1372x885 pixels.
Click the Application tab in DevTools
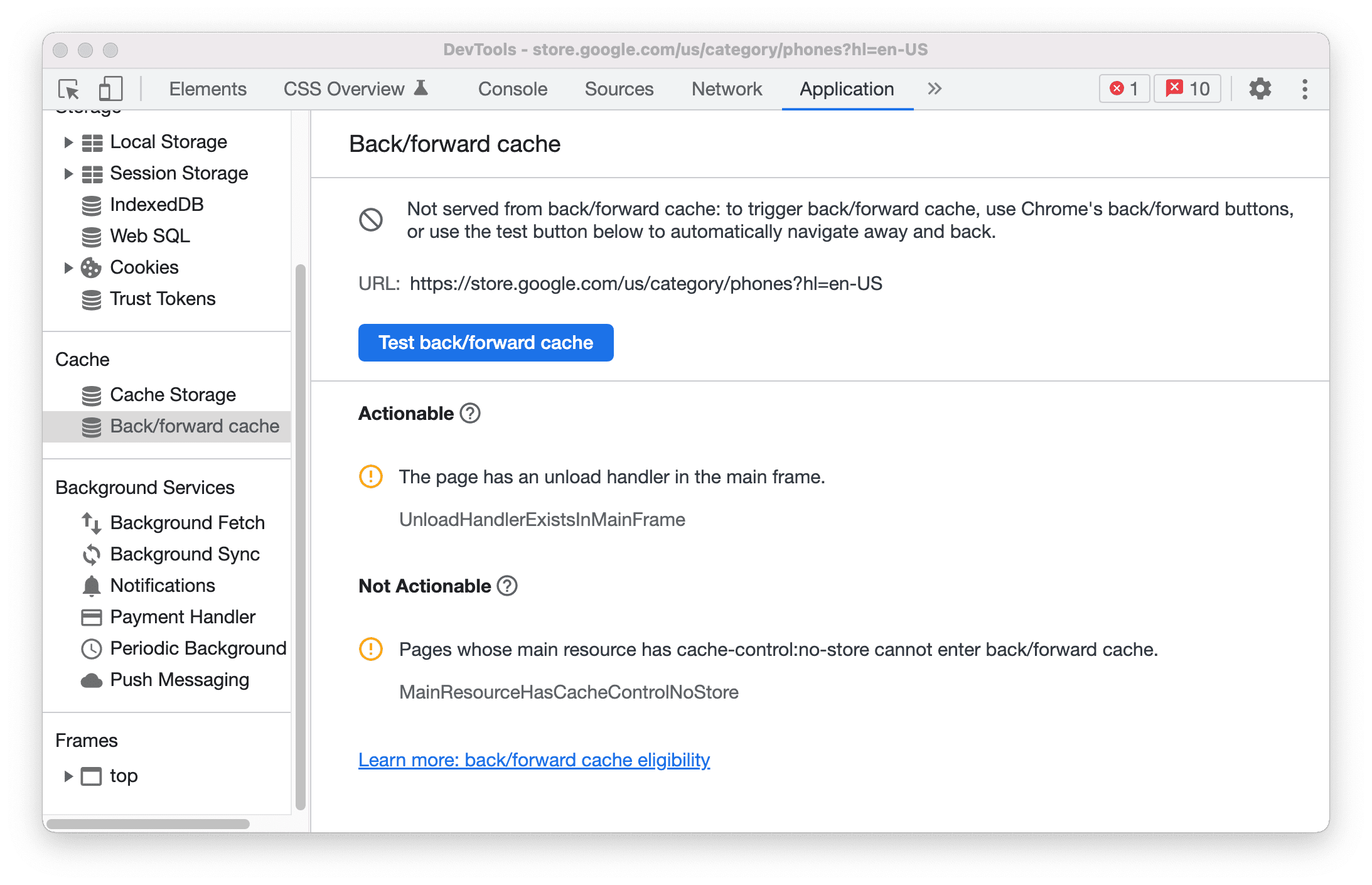[x=846, y=89]
